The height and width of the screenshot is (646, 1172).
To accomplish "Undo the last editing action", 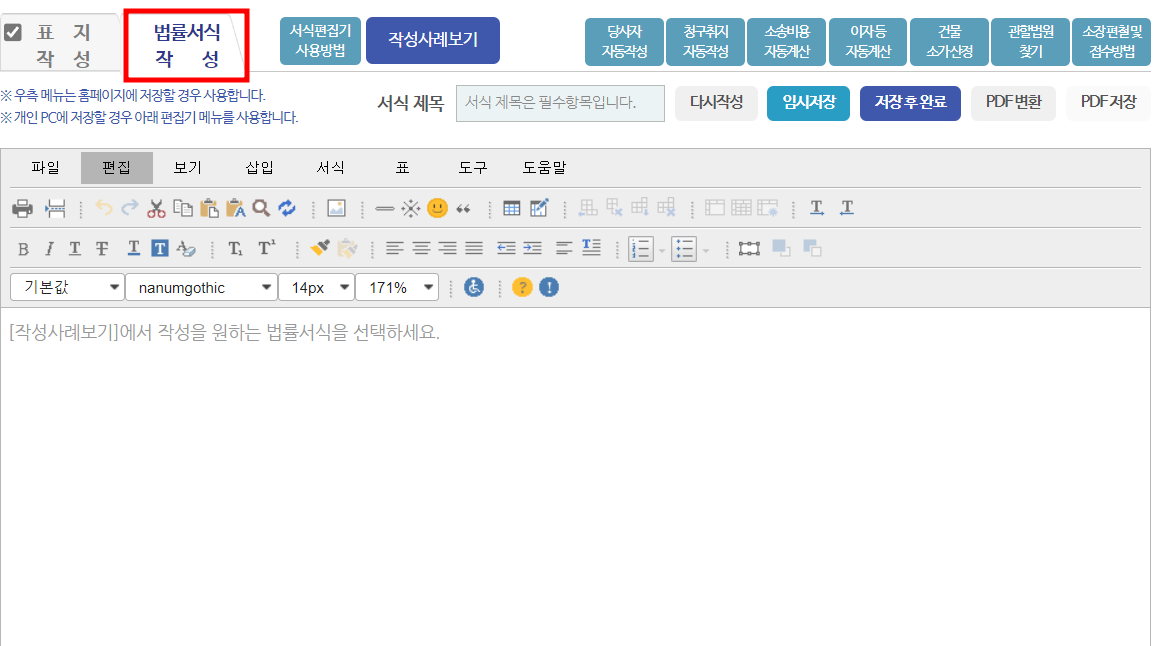I will [x=103, y=207].
